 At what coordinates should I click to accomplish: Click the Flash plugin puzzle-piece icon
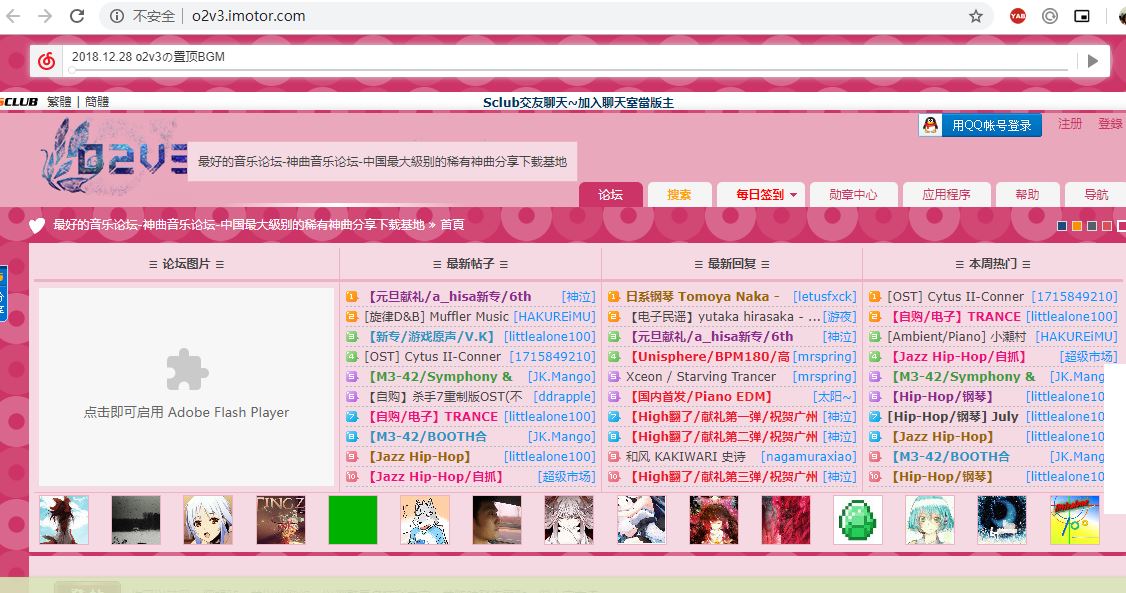pos(187,369)
